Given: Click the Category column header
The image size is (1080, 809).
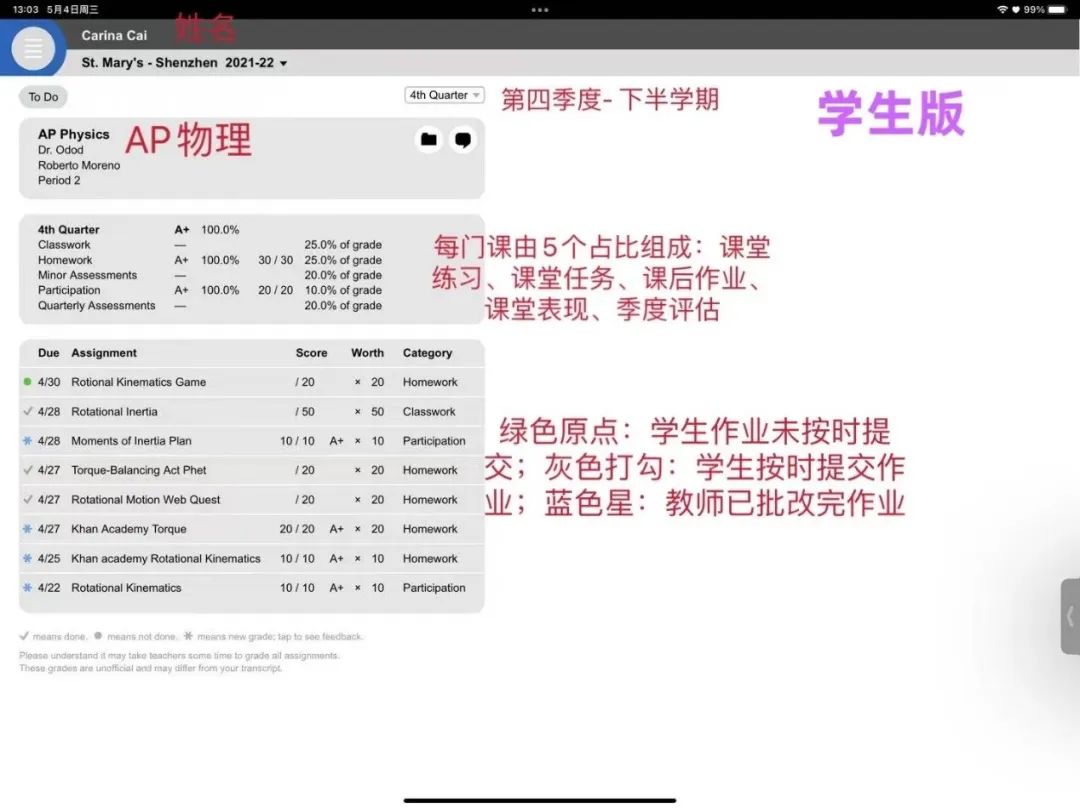Looking at the screenshot, I should (x=427, y=353).
